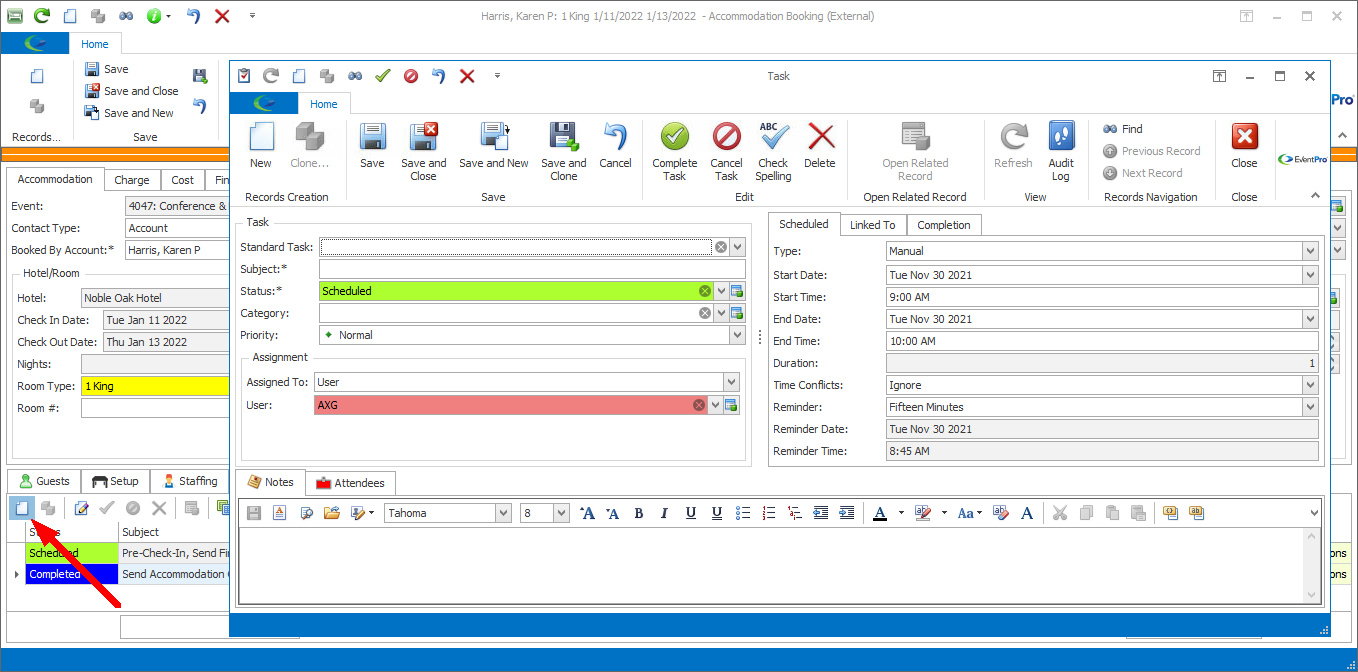
Task: Open the Start Date dropdown calendar
Action: tap(1310, 275)
